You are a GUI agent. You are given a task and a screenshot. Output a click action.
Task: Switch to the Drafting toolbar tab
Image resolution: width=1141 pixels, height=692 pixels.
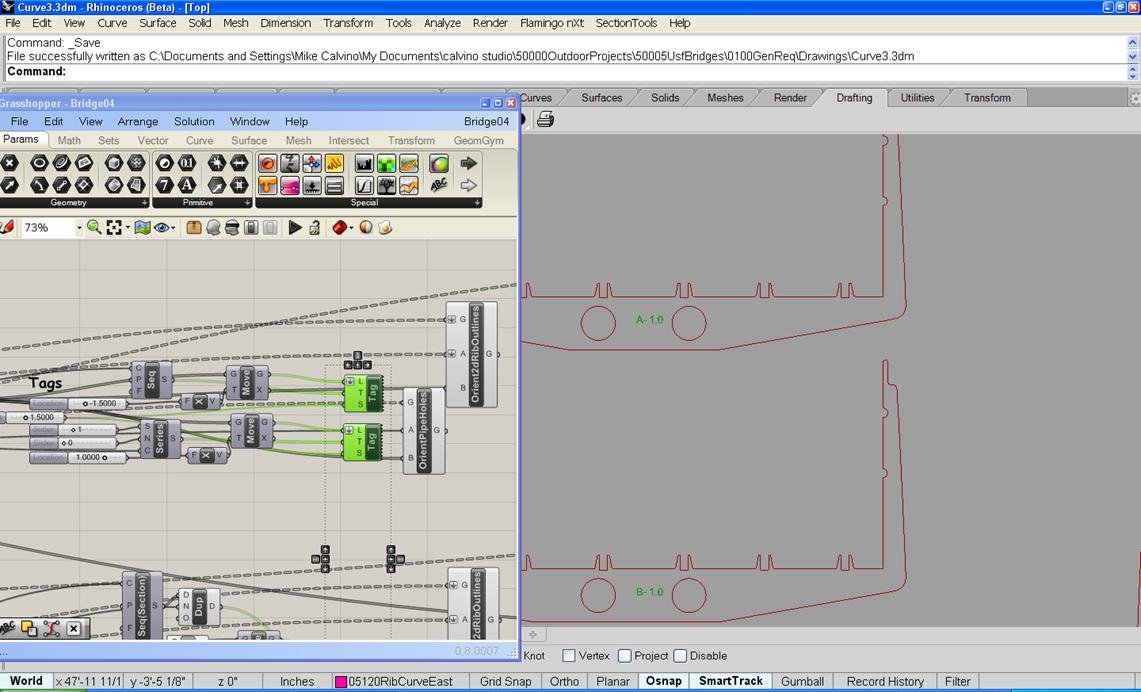854,98
